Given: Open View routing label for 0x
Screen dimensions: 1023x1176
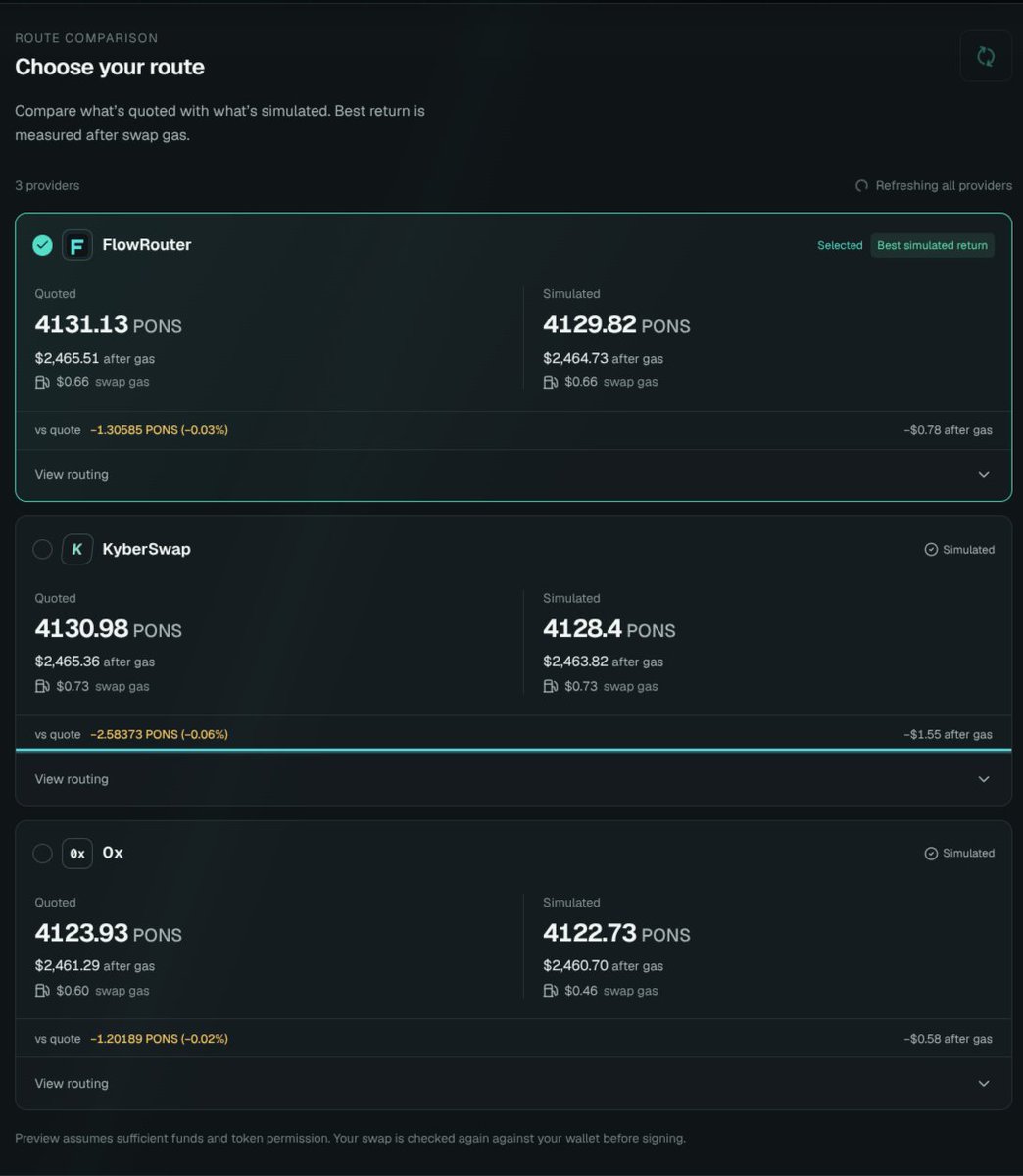Looking at the screenshot, I should tap(72, 1084).
